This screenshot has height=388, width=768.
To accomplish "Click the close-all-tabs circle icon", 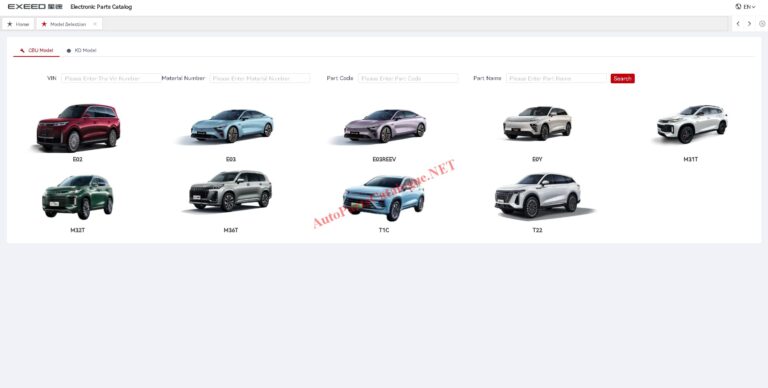I will point(762,24).
